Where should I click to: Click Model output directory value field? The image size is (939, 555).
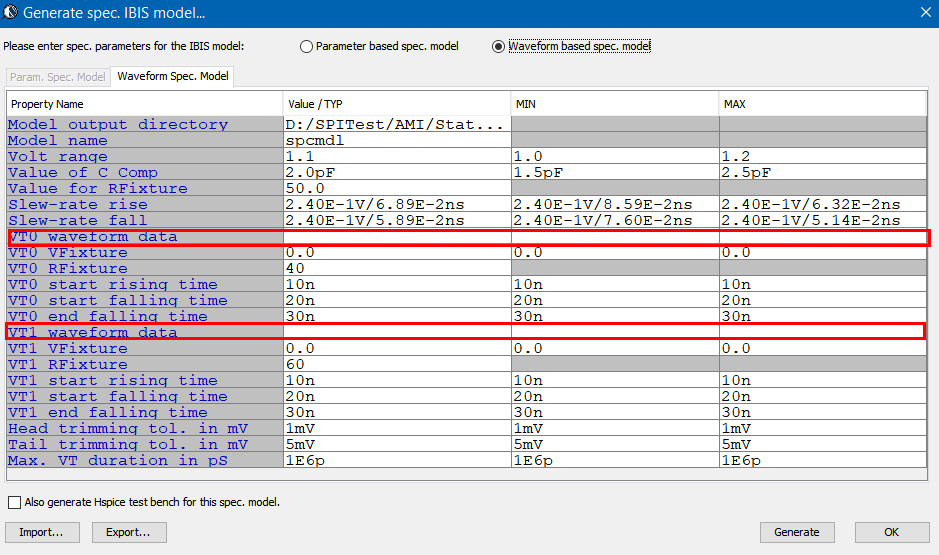[x=396, y=125]
